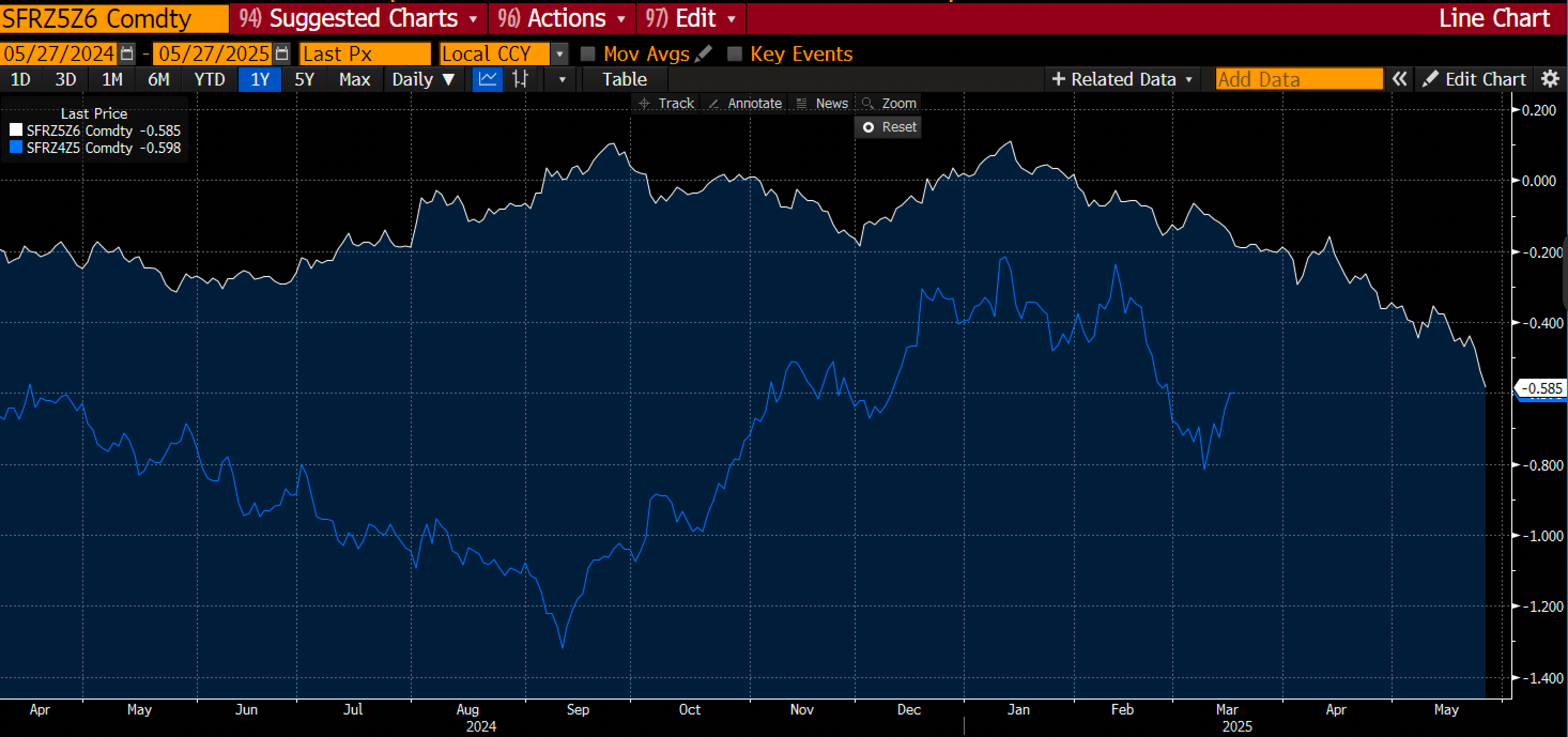Enable the Mov Avgs checkbox
Viewport: 1568px width, 737px height.
tap(588, 54)
